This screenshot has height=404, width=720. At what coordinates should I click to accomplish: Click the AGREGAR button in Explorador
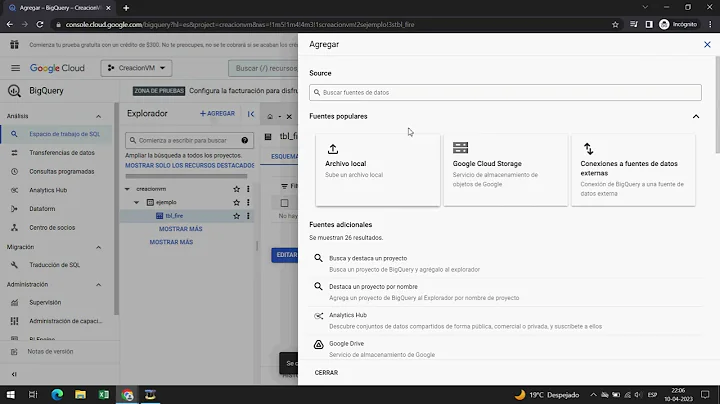[217, 113]
